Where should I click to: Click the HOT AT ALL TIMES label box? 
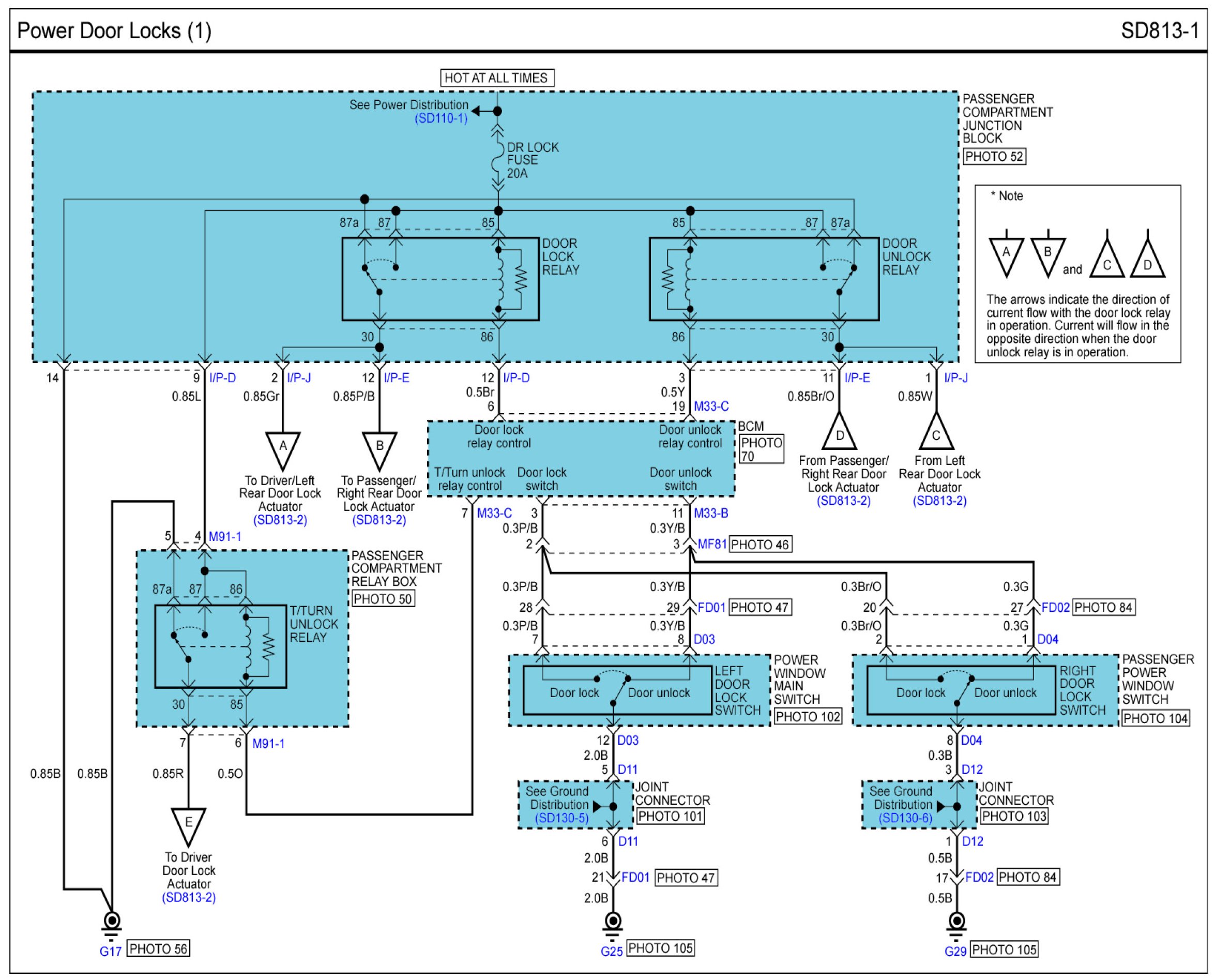click(497, 78)
